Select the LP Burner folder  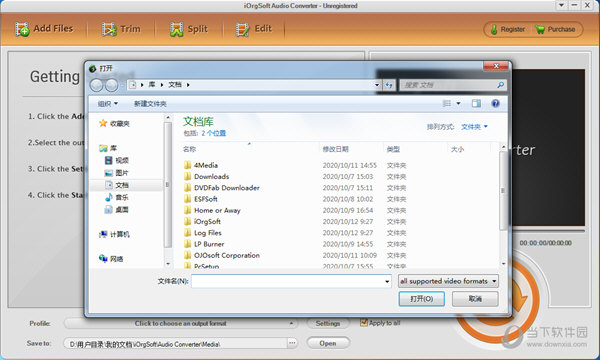[x=204, y=244]
